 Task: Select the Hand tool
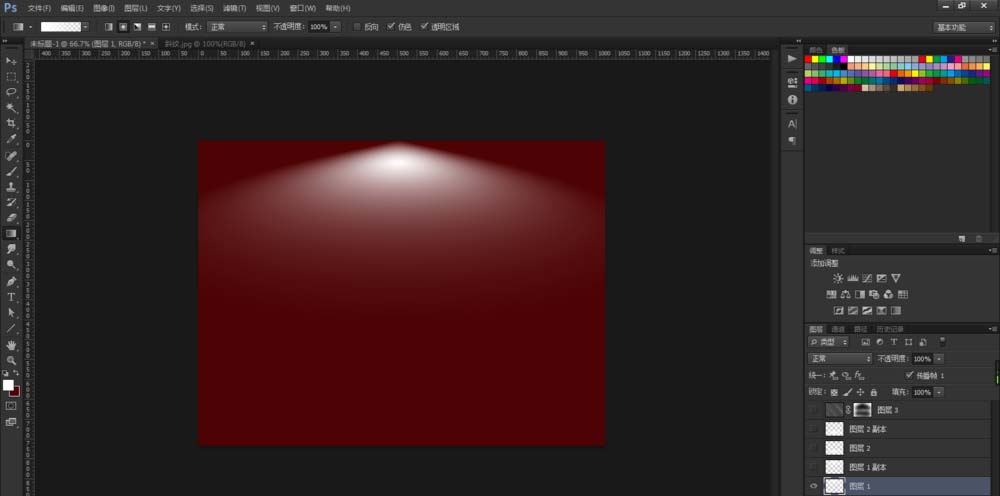[x=12, y=345]
